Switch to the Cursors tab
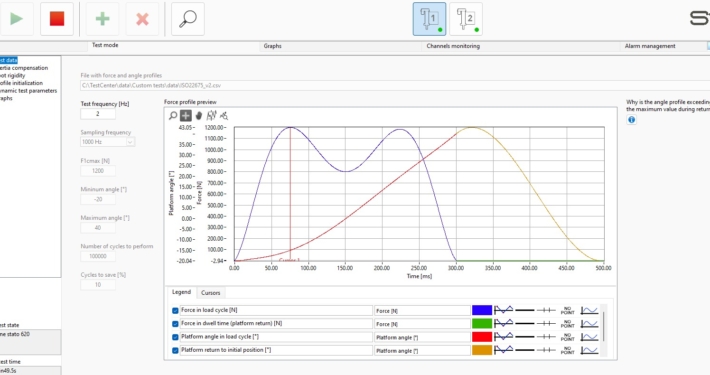This screenshot has height=375, width=710. tap(211, 293)
